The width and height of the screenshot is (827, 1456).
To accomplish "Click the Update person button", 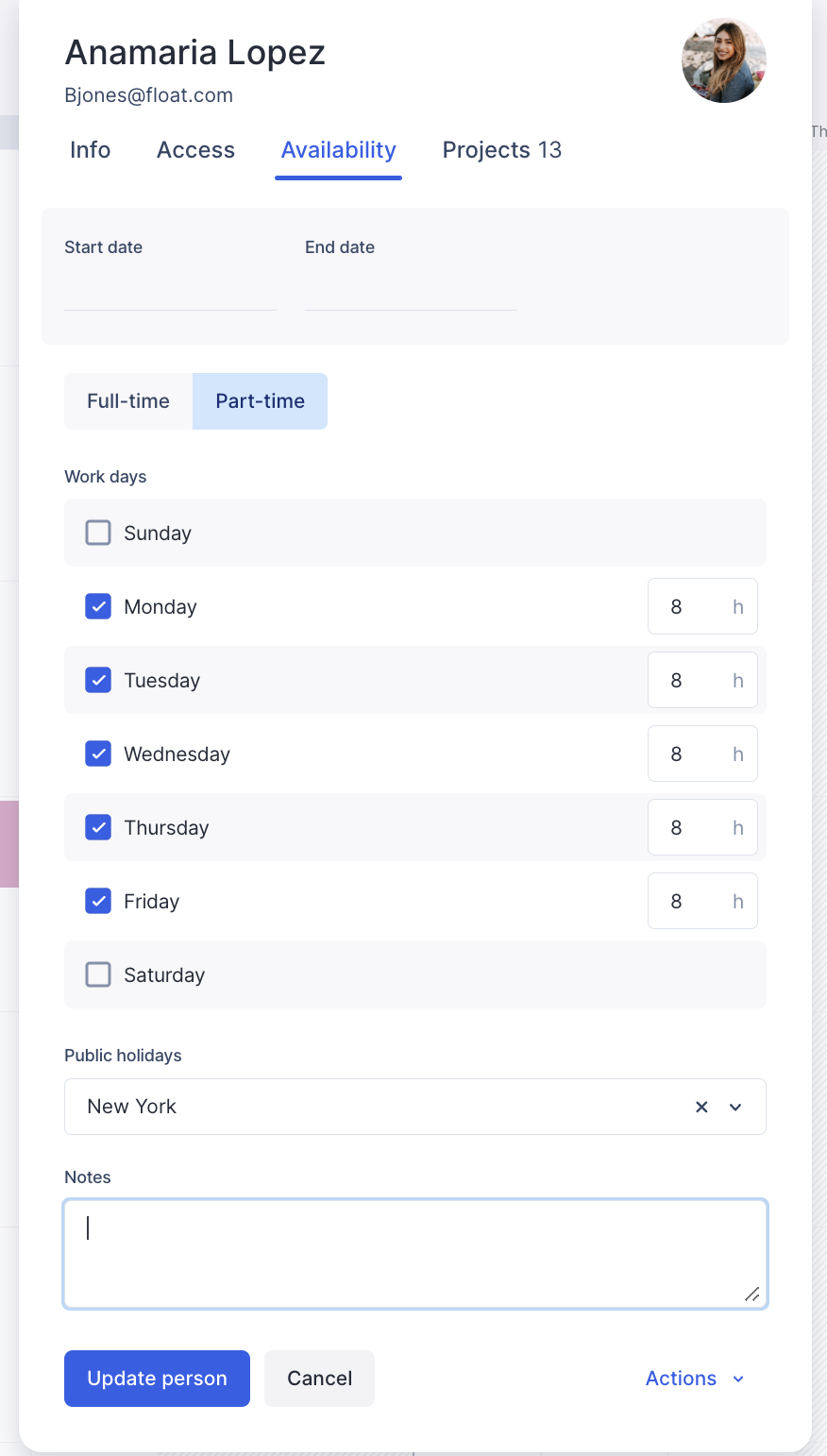I will pos(157,1378).
